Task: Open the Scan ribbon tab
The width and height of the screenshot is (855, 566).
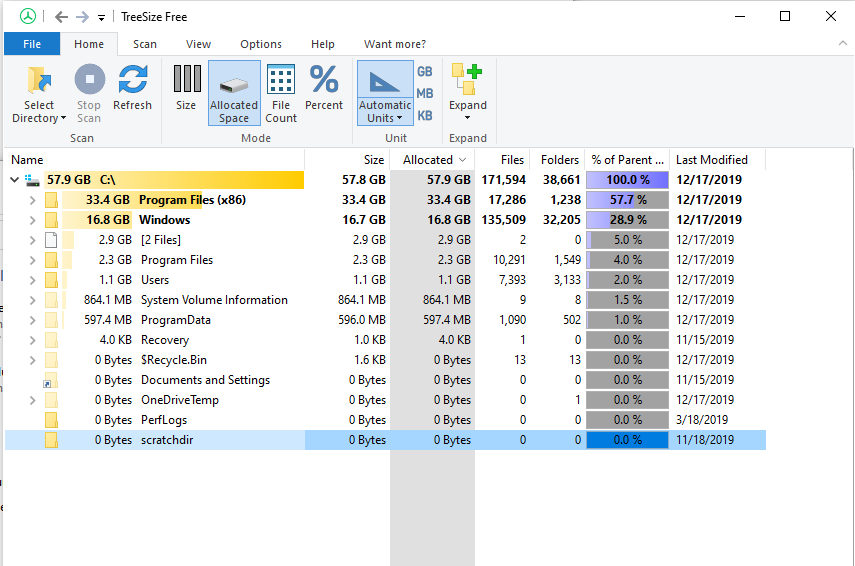Action: 145,44
